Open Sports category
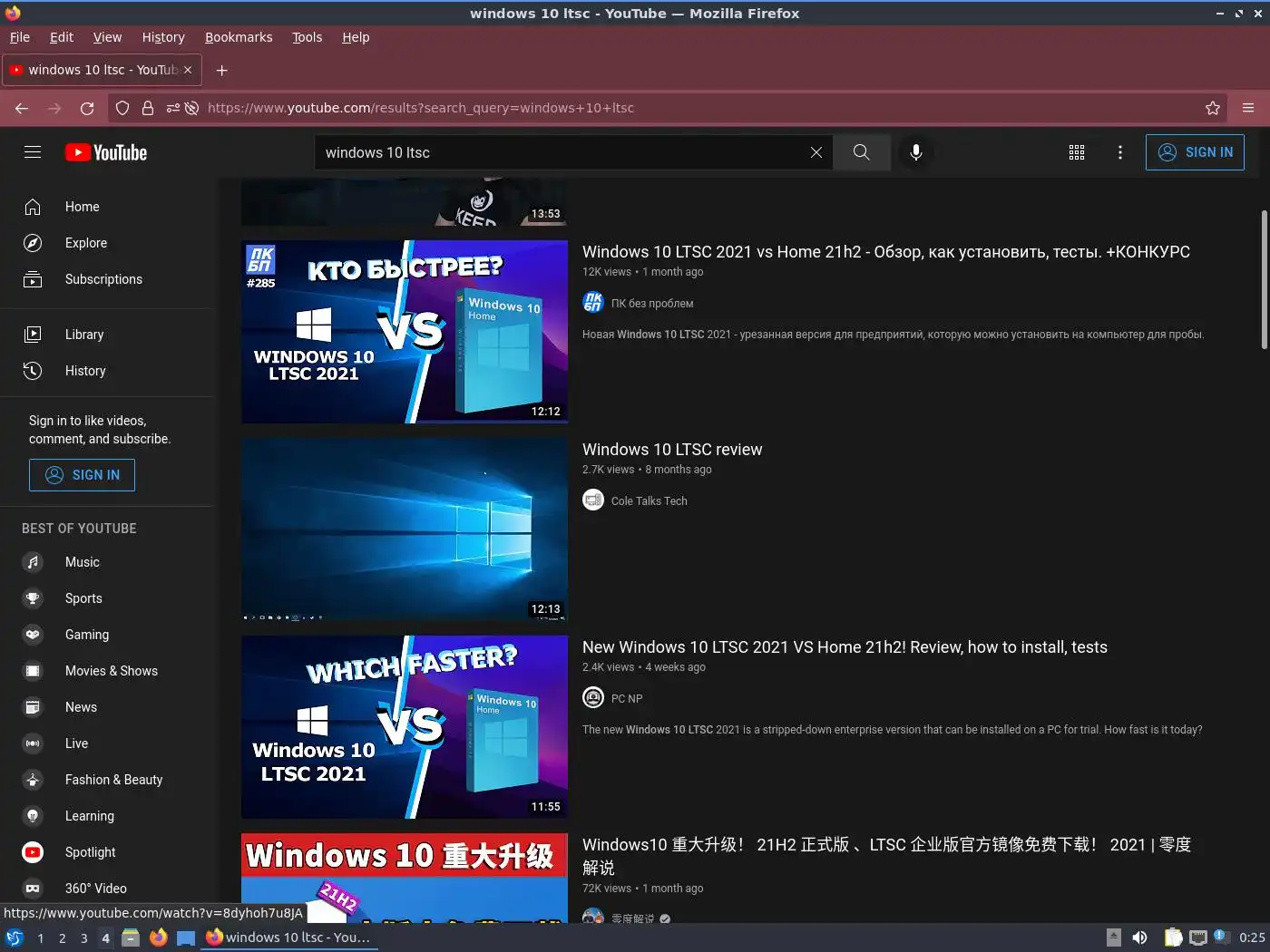Screen dimensions: 1270x952 click(x=107, y=598)
